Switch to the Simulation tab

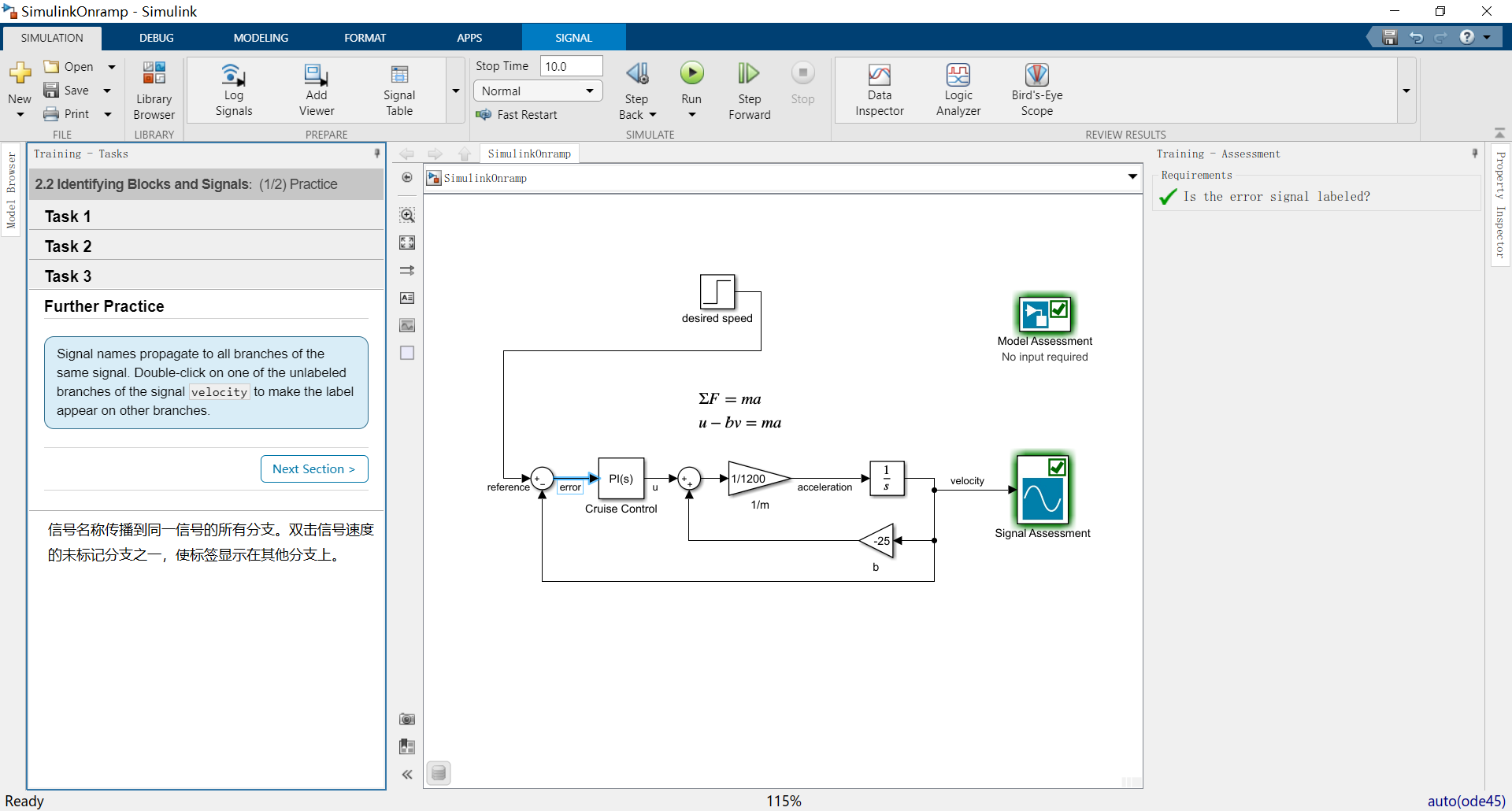[52, 38]
